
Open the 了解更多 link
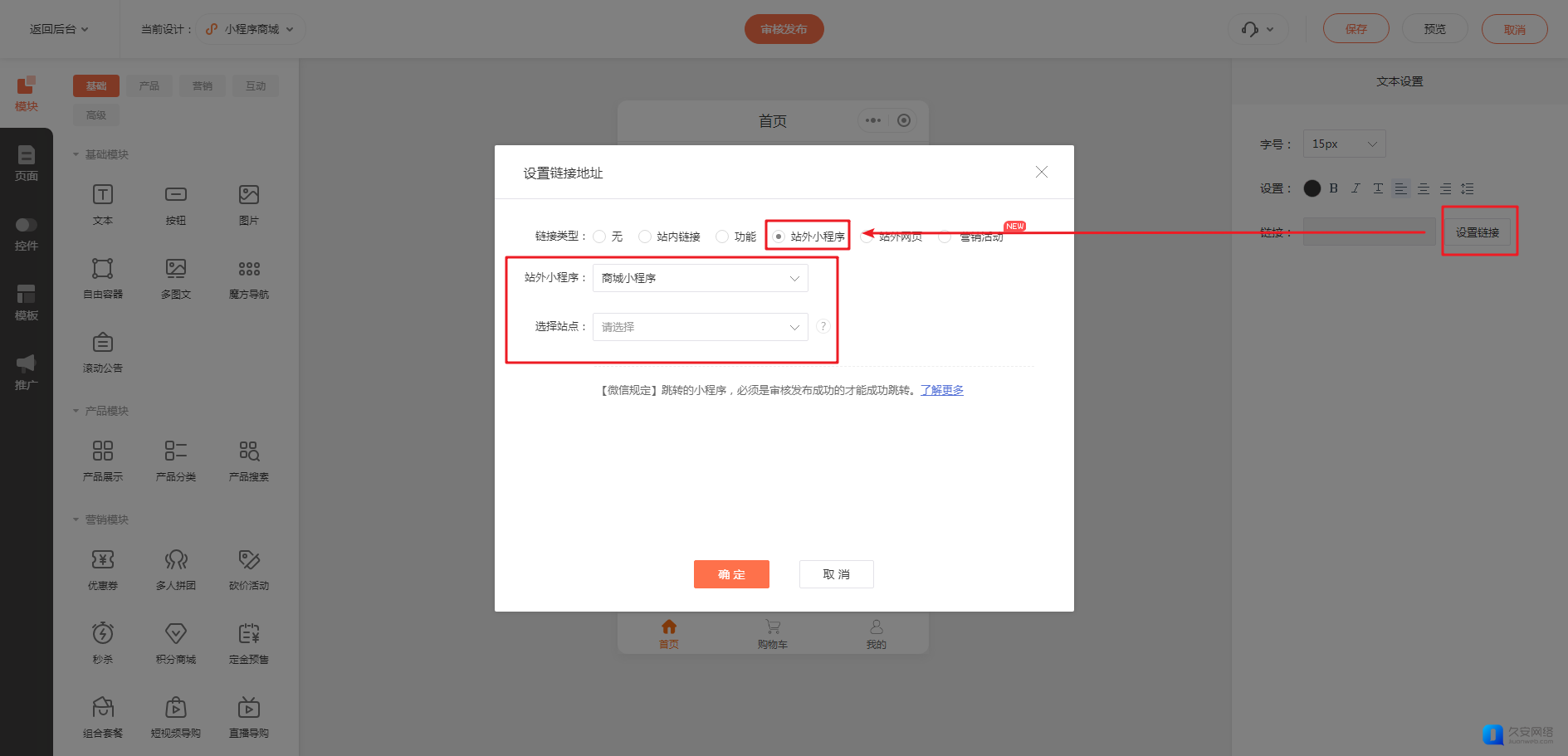coord(941,390)
